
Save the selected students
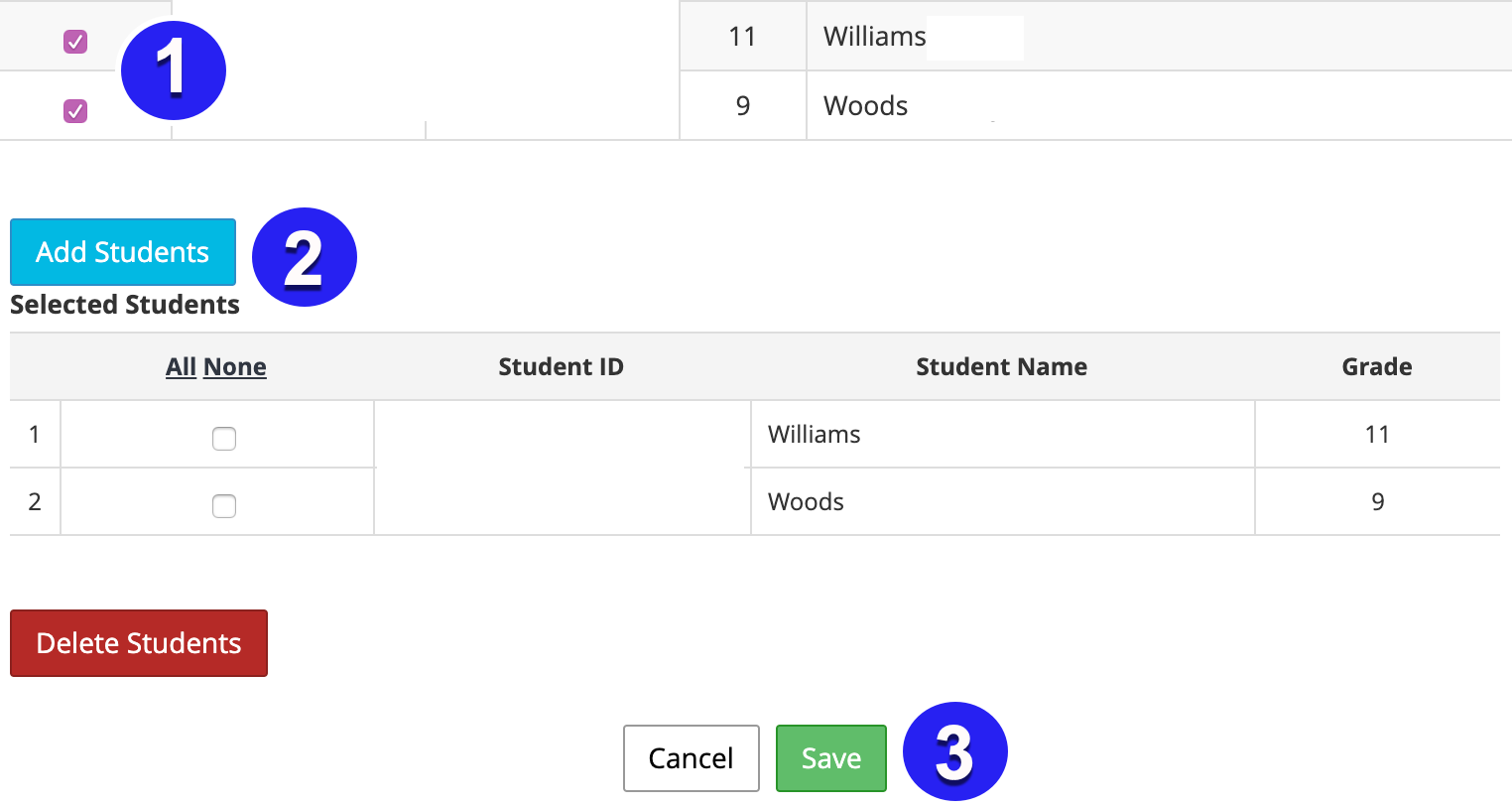[831, 758]
